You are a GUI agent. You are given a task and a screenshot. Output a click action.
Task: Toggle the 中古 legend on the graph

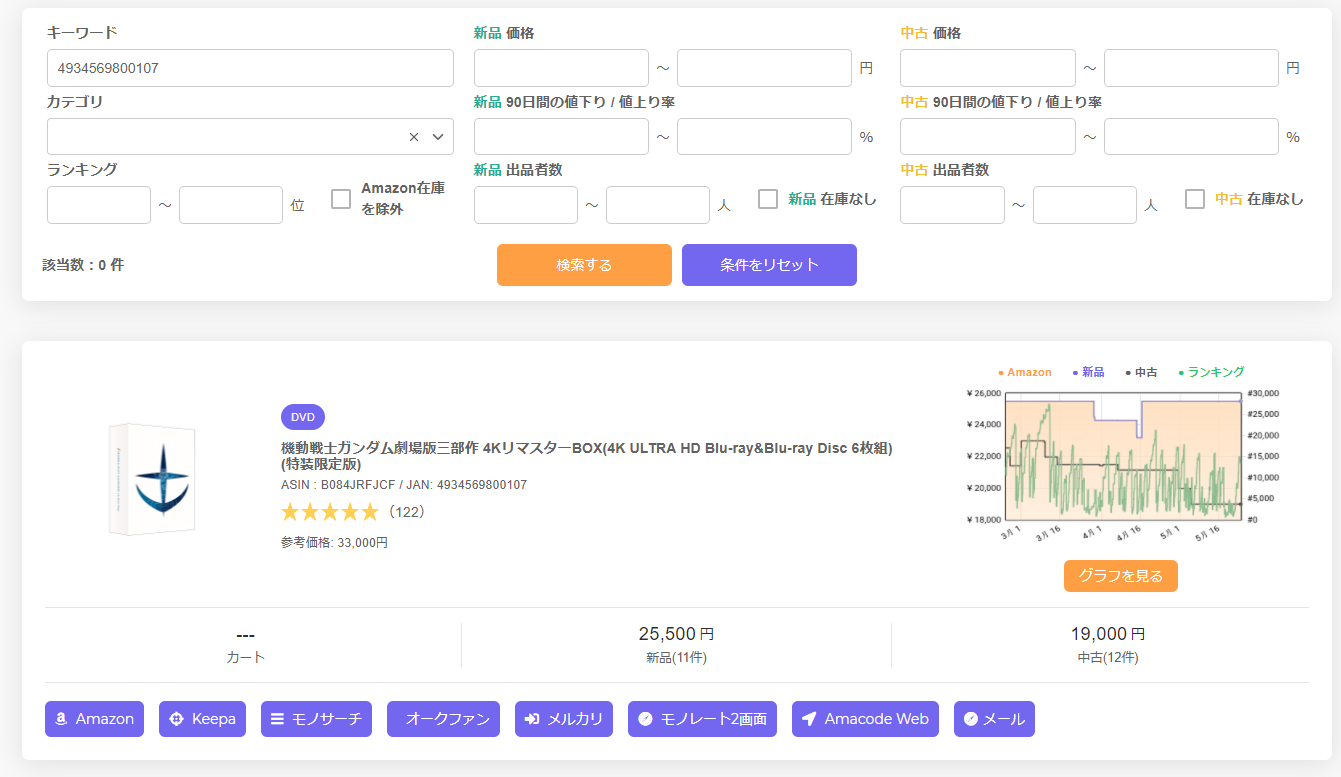(x=1141, y=372)
